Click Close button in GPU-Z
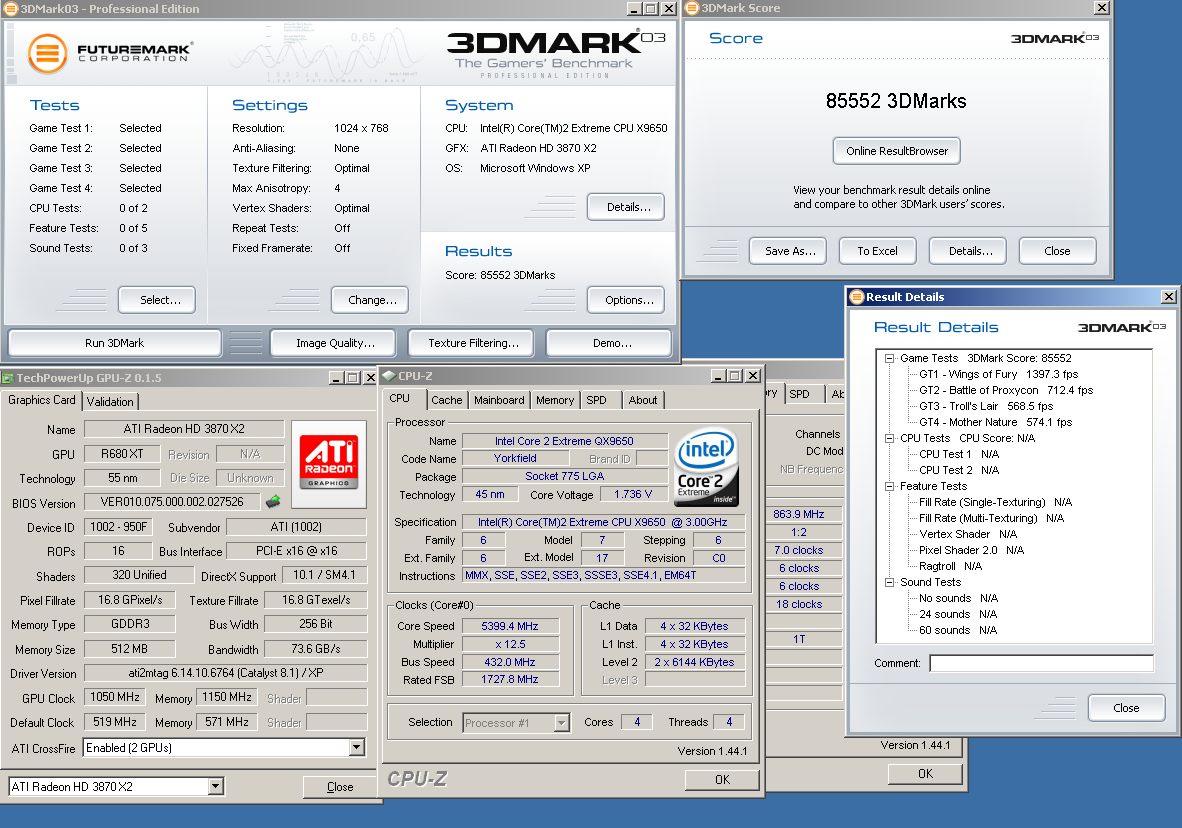Screen dimensions: 1182x828 340,787
